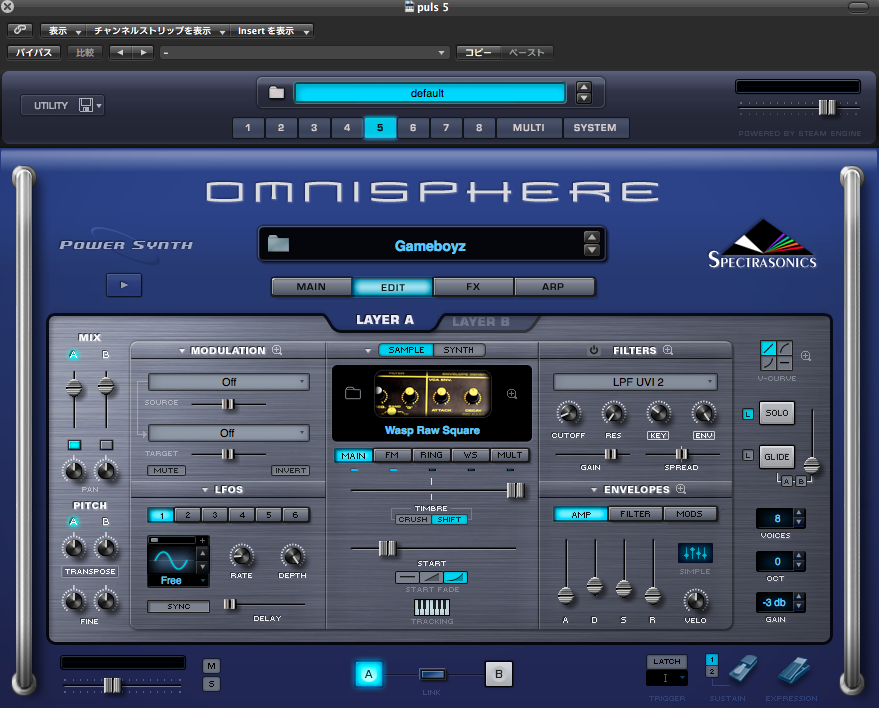Click the play arrow button under Power Synth

click(x=124, y=285)
